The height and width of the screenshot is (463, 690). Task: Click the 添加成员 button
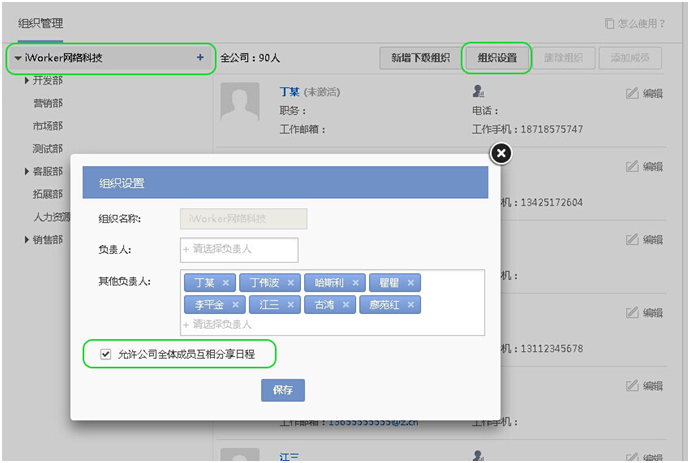coord(630,58)
